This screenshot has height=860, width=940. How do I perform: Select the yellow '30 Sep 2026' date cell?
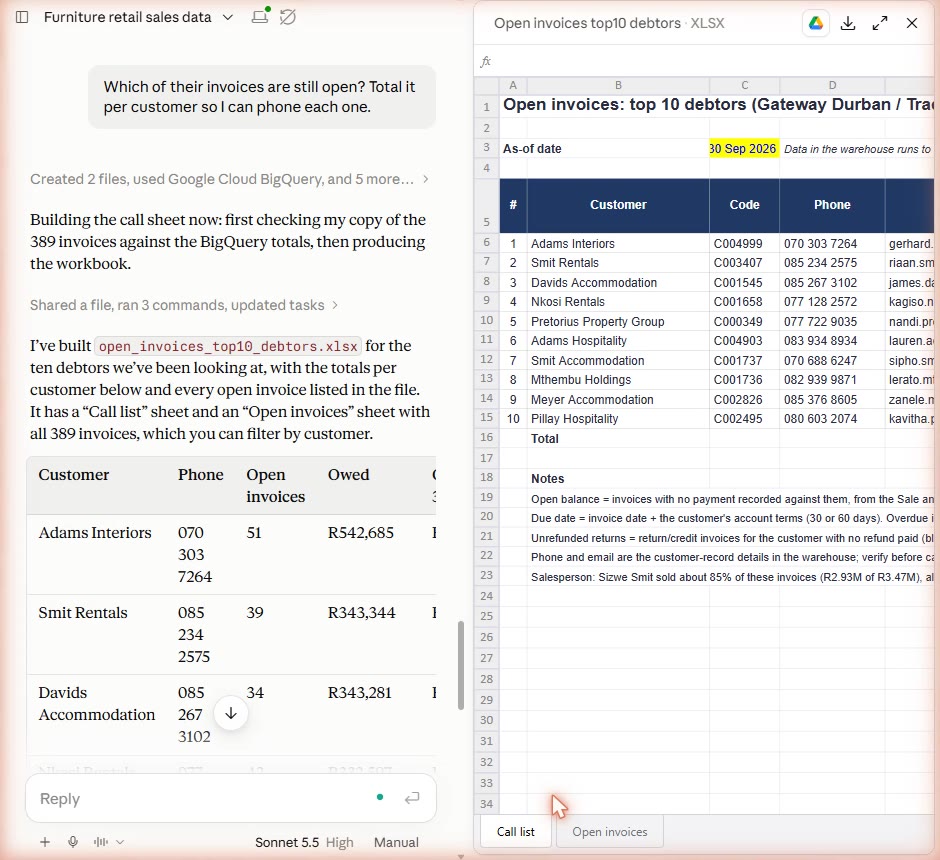(x=745, y=149)
